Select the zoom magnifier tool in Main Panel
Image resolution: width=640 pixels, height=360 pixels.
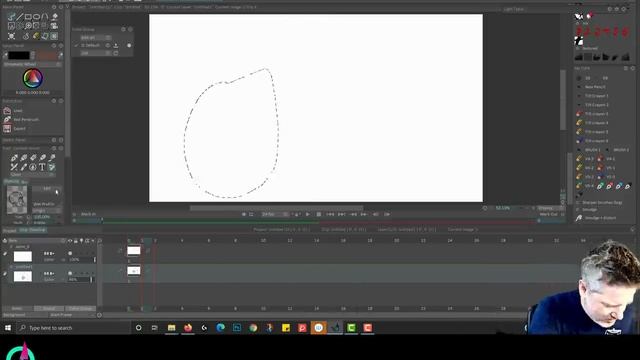pyautogui.click(x=28, y=26)
